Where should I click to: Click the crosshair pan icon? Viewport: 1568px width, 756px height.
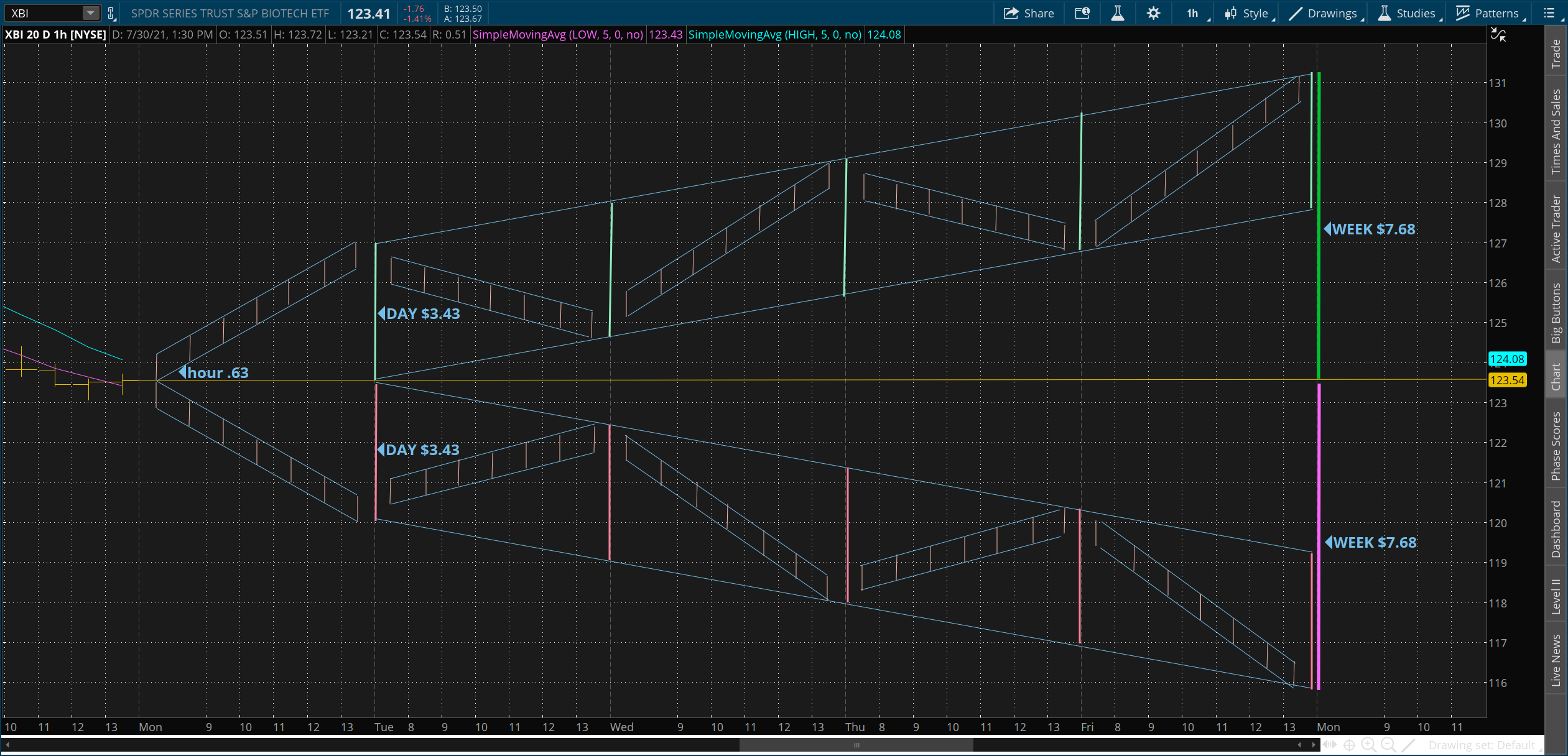tap(1349, 745)
